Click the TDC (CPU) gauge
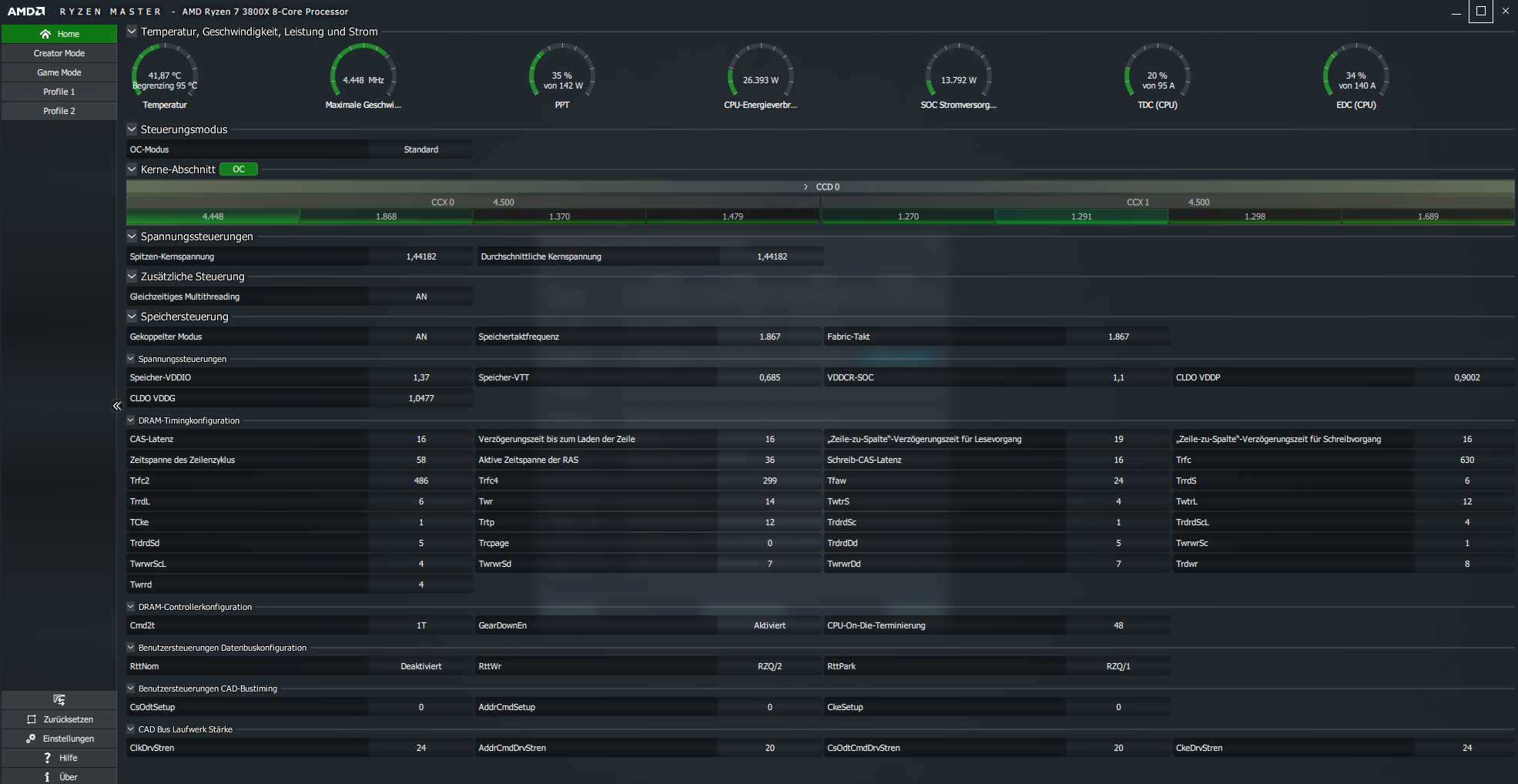Image resolution: width=1518 pixels, height=784 pixels. (1158, 77)
